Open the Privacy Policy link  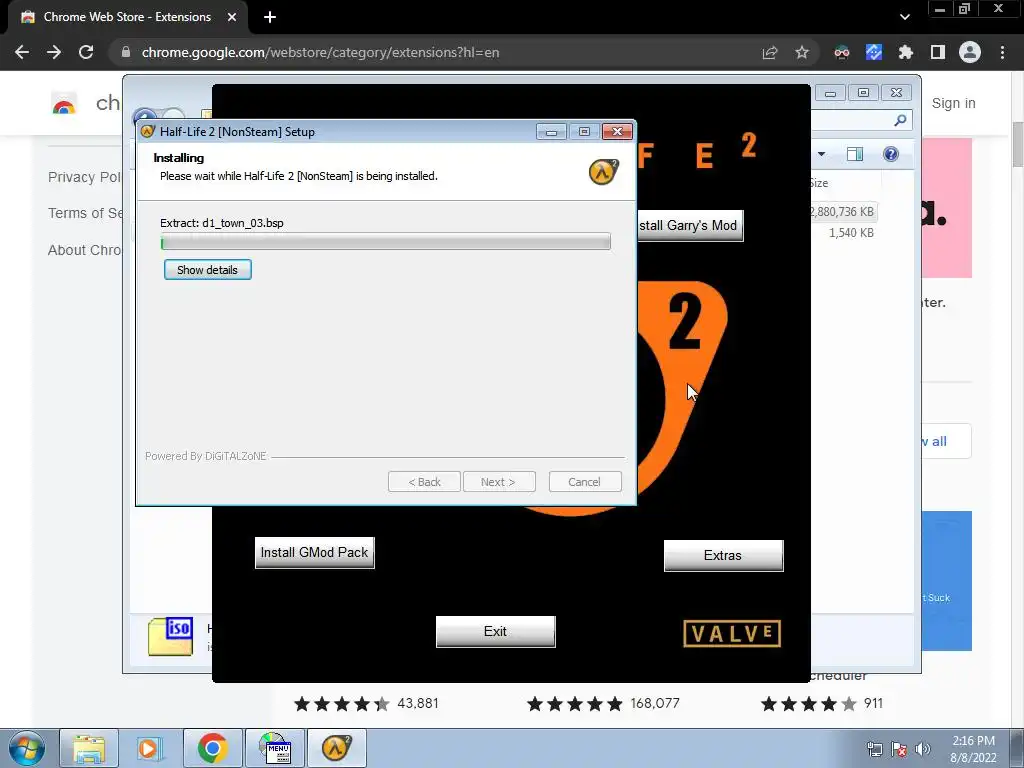(x=84, y=177)
